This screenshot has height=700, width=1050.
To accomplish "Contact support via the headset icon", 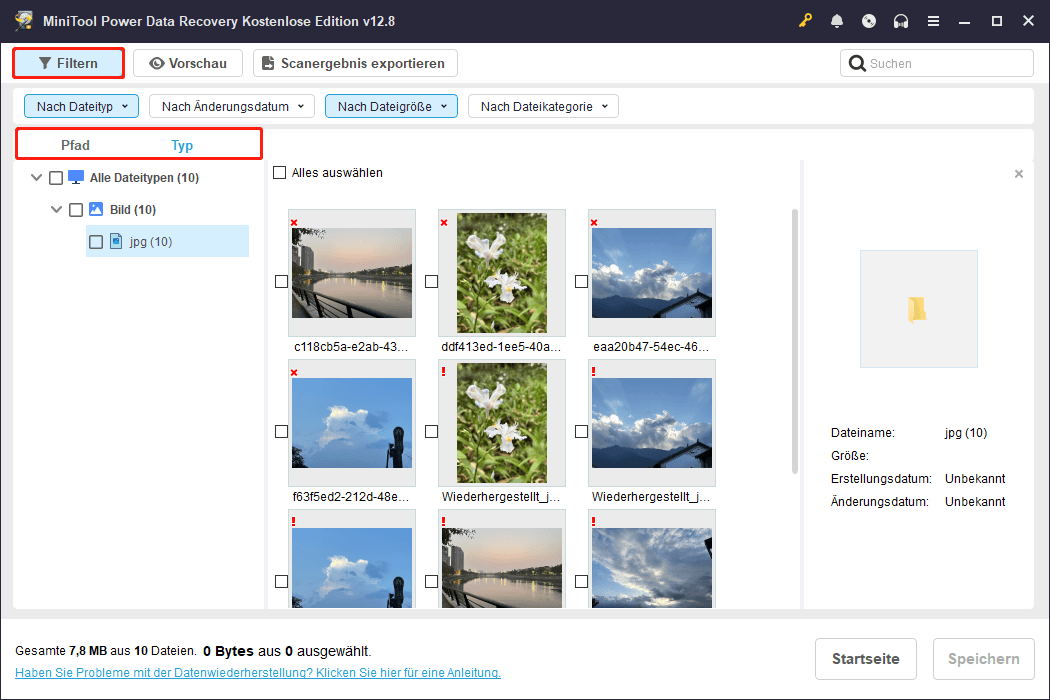I will tap(901, 20).
